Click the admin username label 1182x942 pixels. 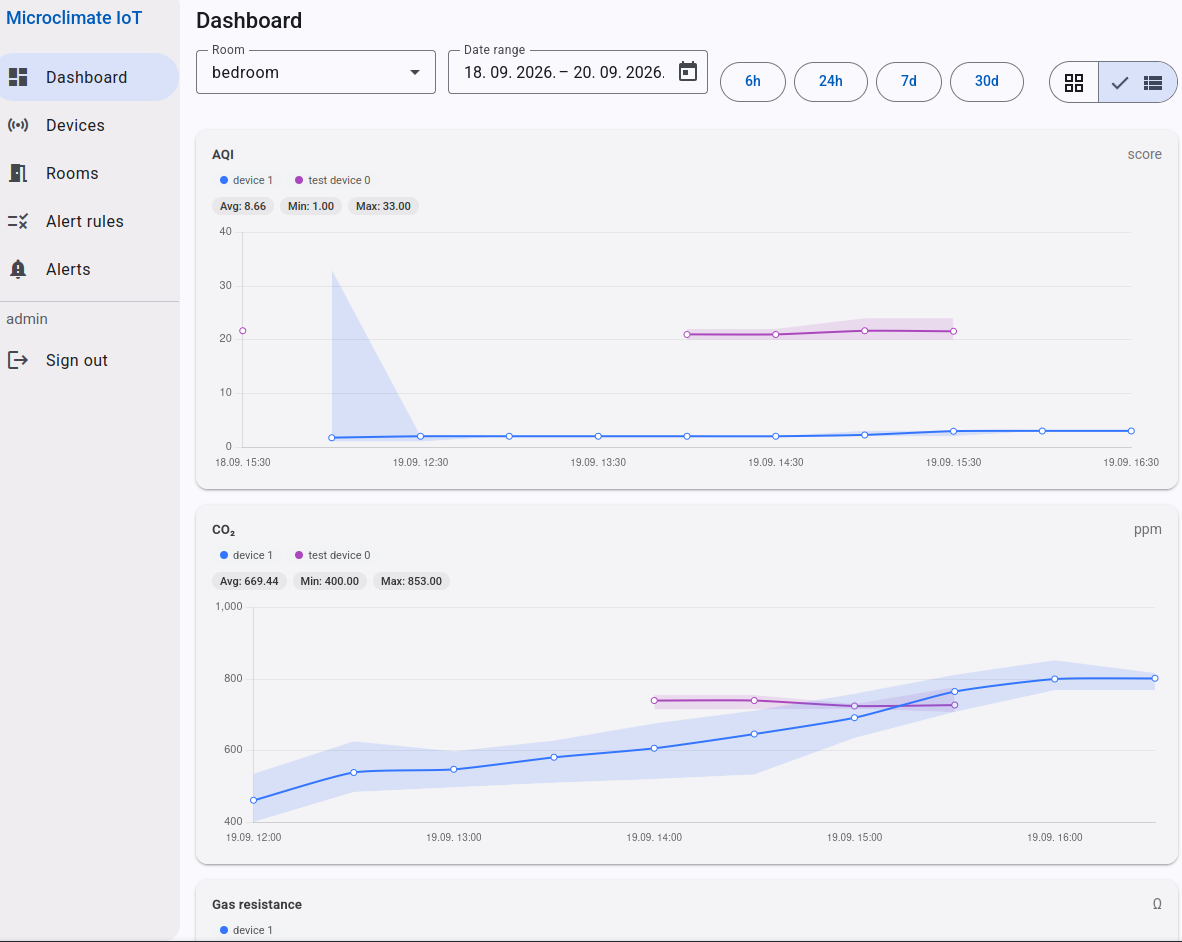(x=27, y=319)
